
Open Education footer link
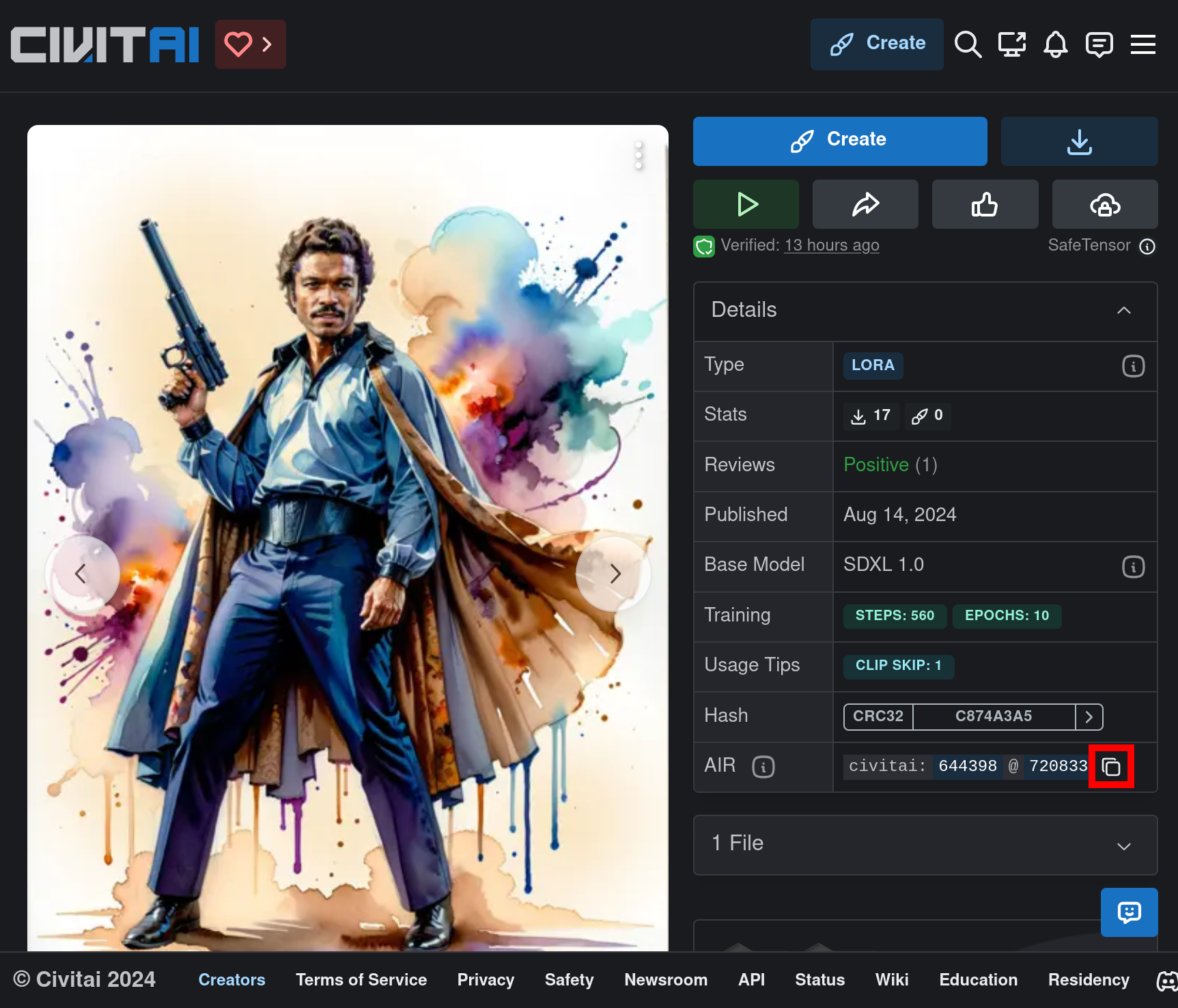coord(978,980)
